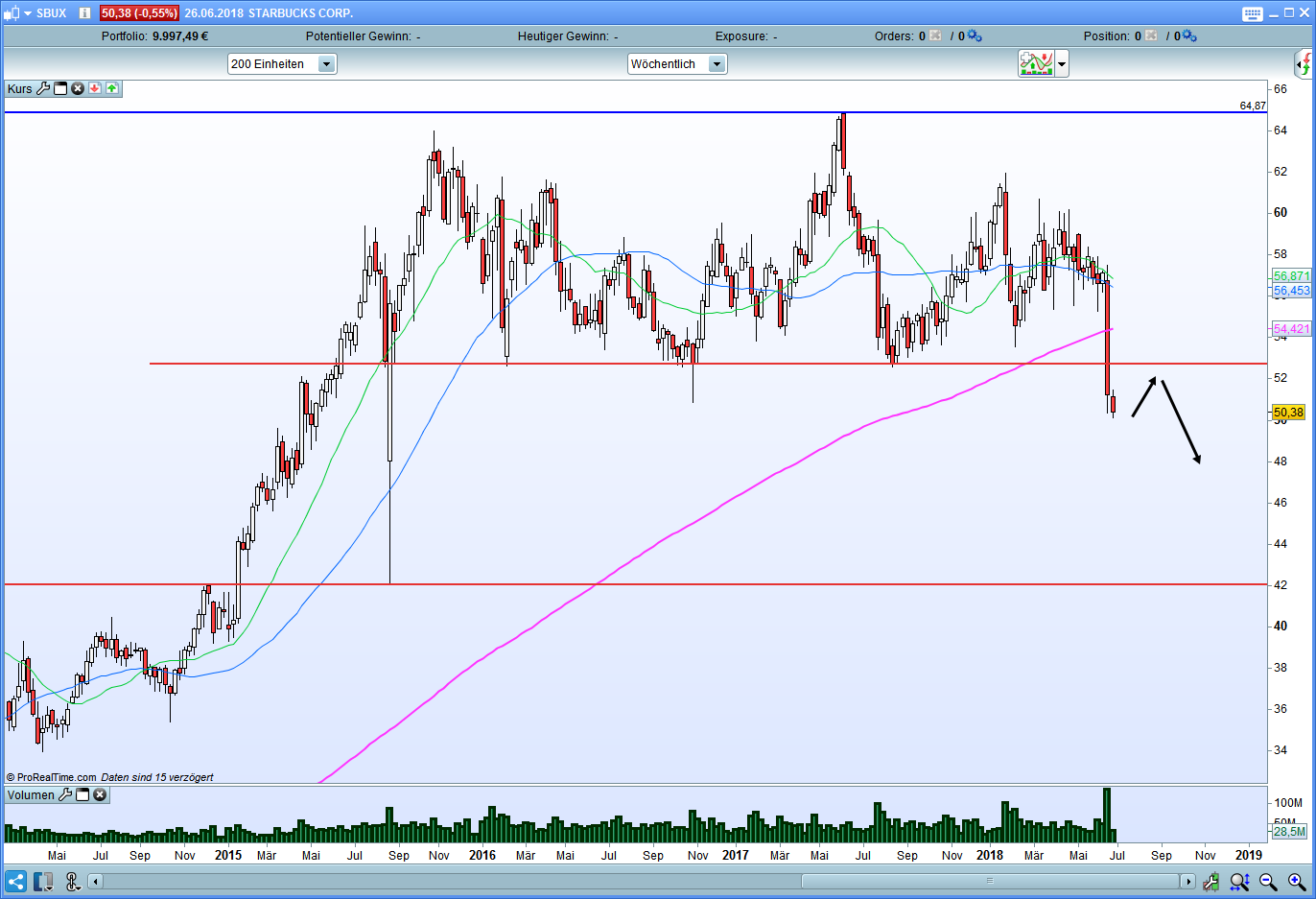Viewport: 1316px width, 899px height.
Task: Open the on-screen keyboard icon in title bar
Action: 1252,13
